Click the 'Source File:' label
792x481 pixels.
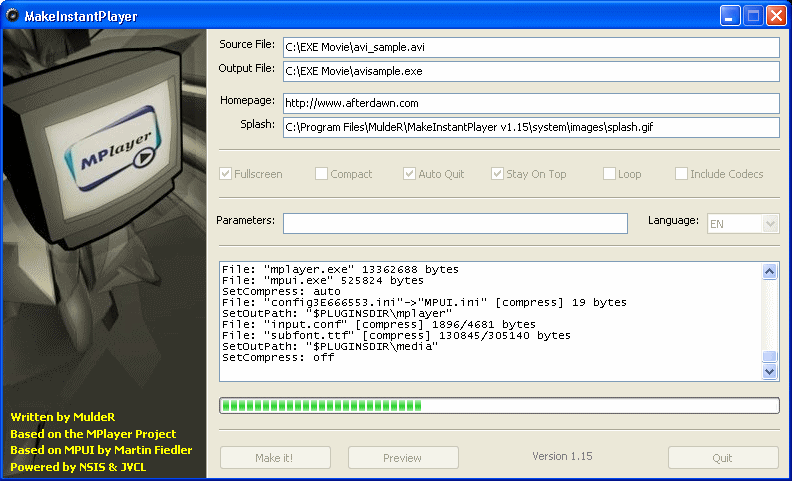coord(247,44)
